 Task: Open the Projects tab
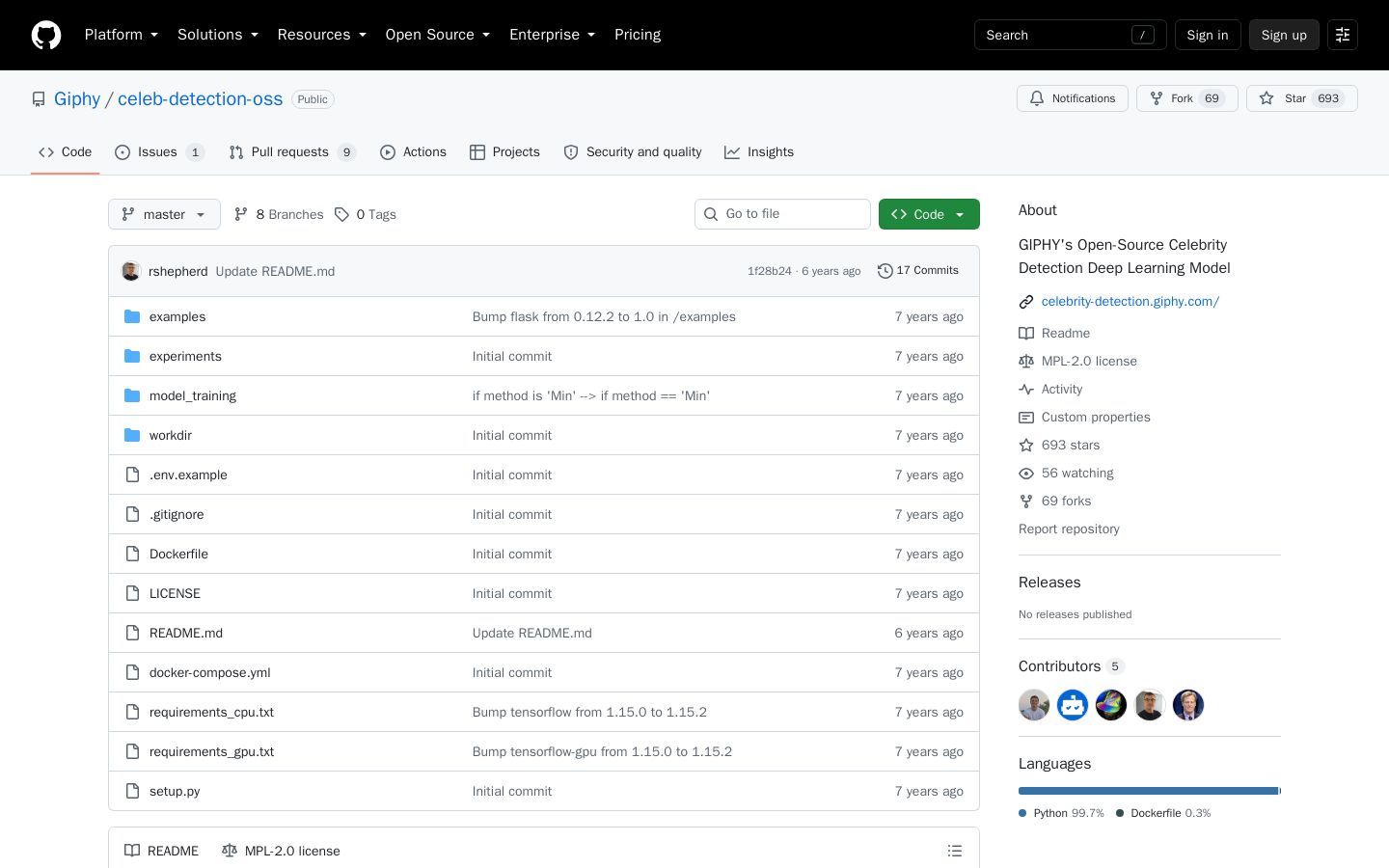[x=504, y=152]
